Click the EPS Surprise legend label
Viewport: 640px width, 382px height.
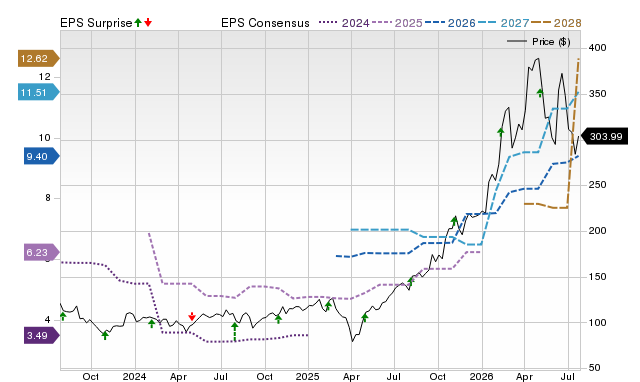[x=96, y=23]
